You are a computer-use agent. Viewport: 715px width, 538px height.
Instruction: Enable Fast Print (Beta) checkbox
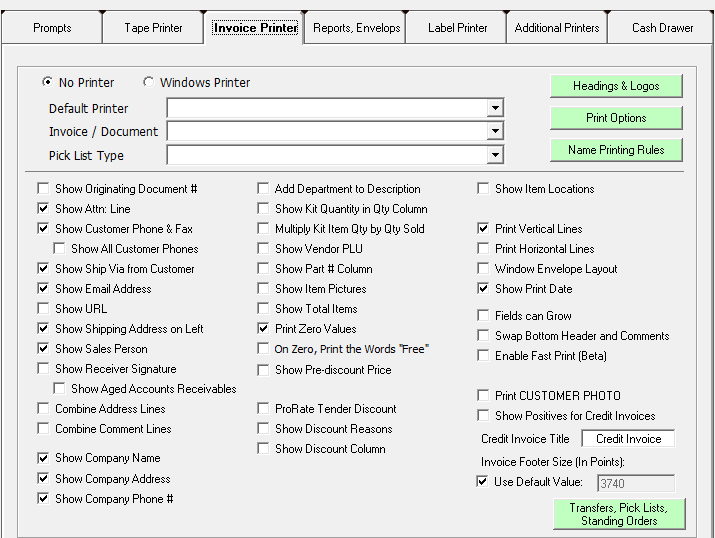click(483, 356)
